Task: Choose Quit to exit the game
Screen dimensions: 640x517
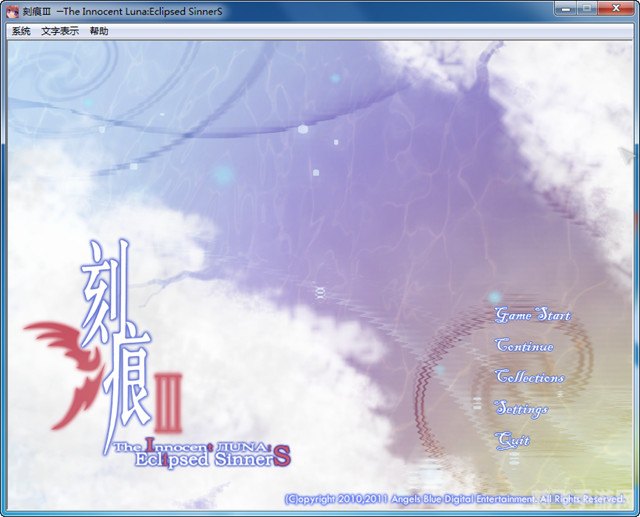Action: (x=513, y=440)
